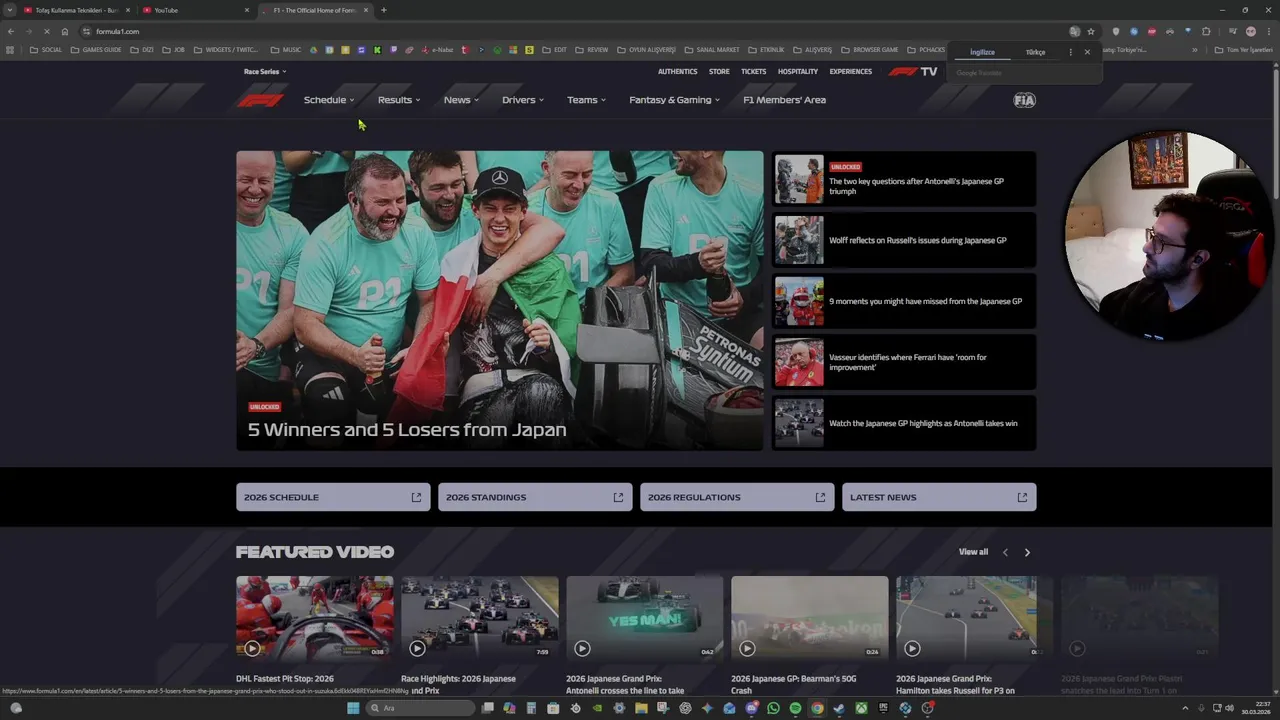This screenshot has width=1280, height=720.
Task: Click the F1 logo home icon
Action: coord(260,100)
